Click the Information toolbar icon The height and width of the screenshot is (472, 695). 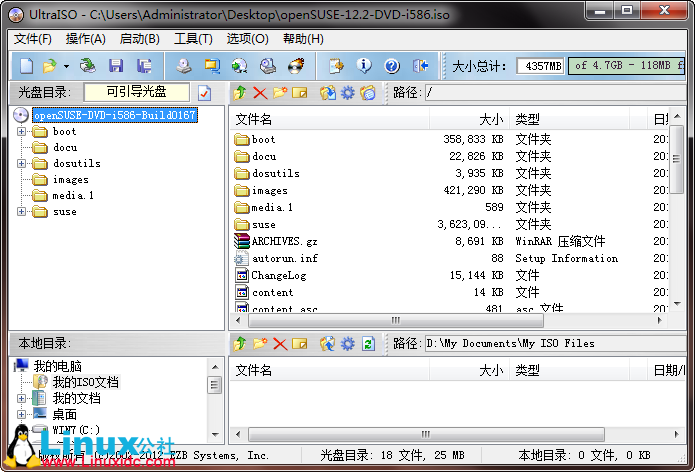364,66
